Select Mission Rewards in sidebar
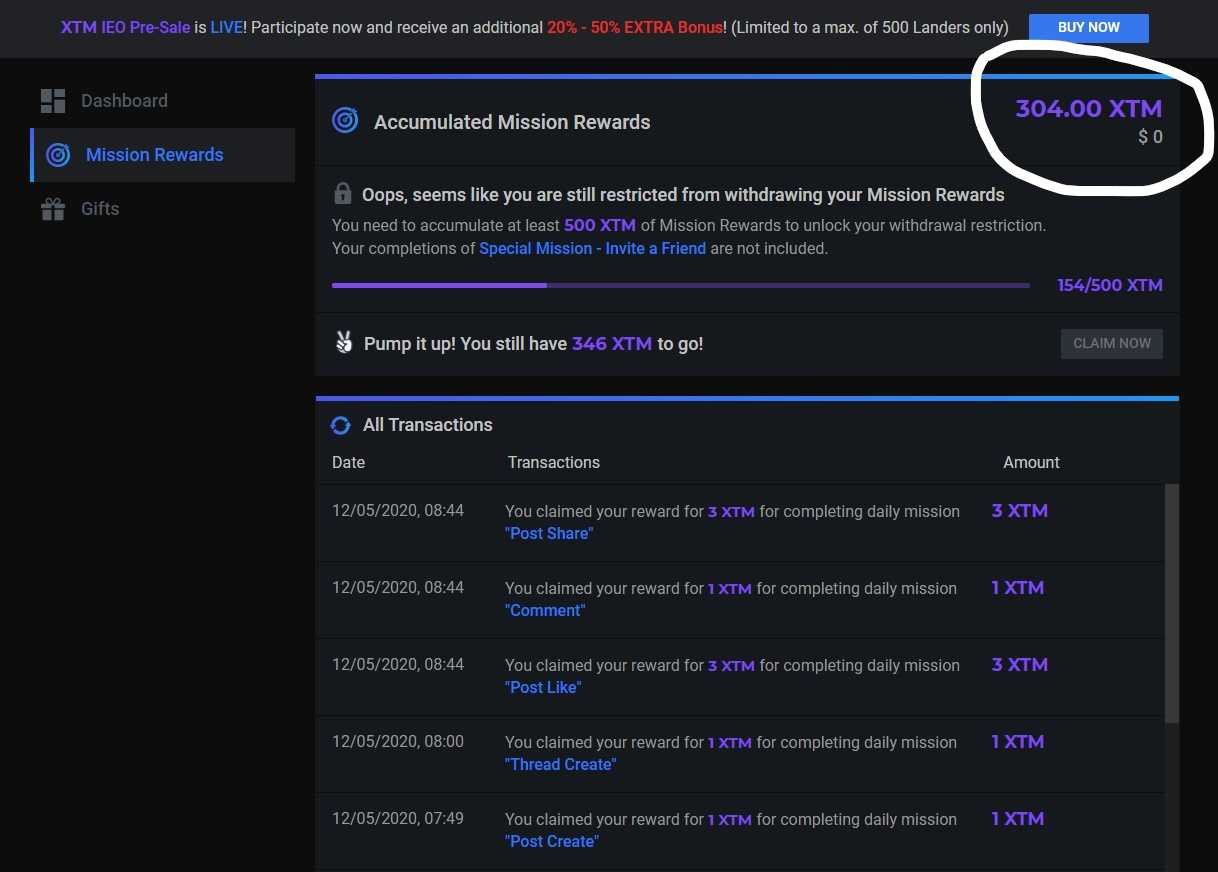The width and height of the screenshot is (1218, 872). click(x=154, y=155)
